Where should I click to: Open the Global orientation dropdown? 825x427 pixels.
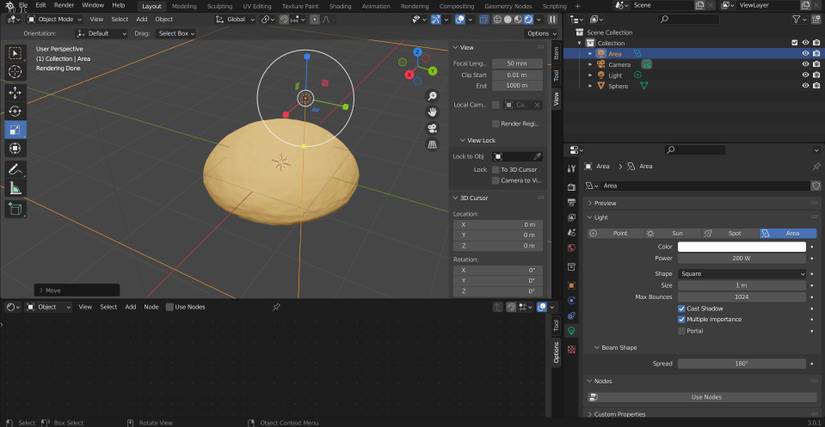tap(236, 19)
